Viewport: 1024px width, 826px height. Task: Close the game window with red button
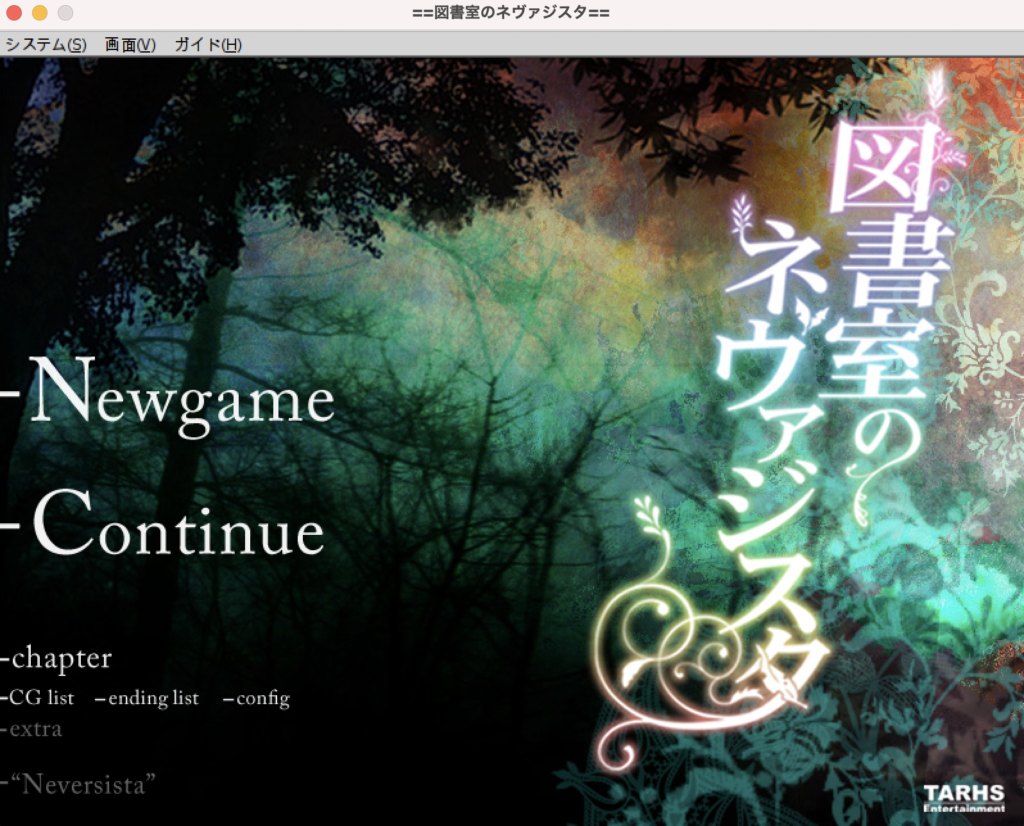(14, 12)
